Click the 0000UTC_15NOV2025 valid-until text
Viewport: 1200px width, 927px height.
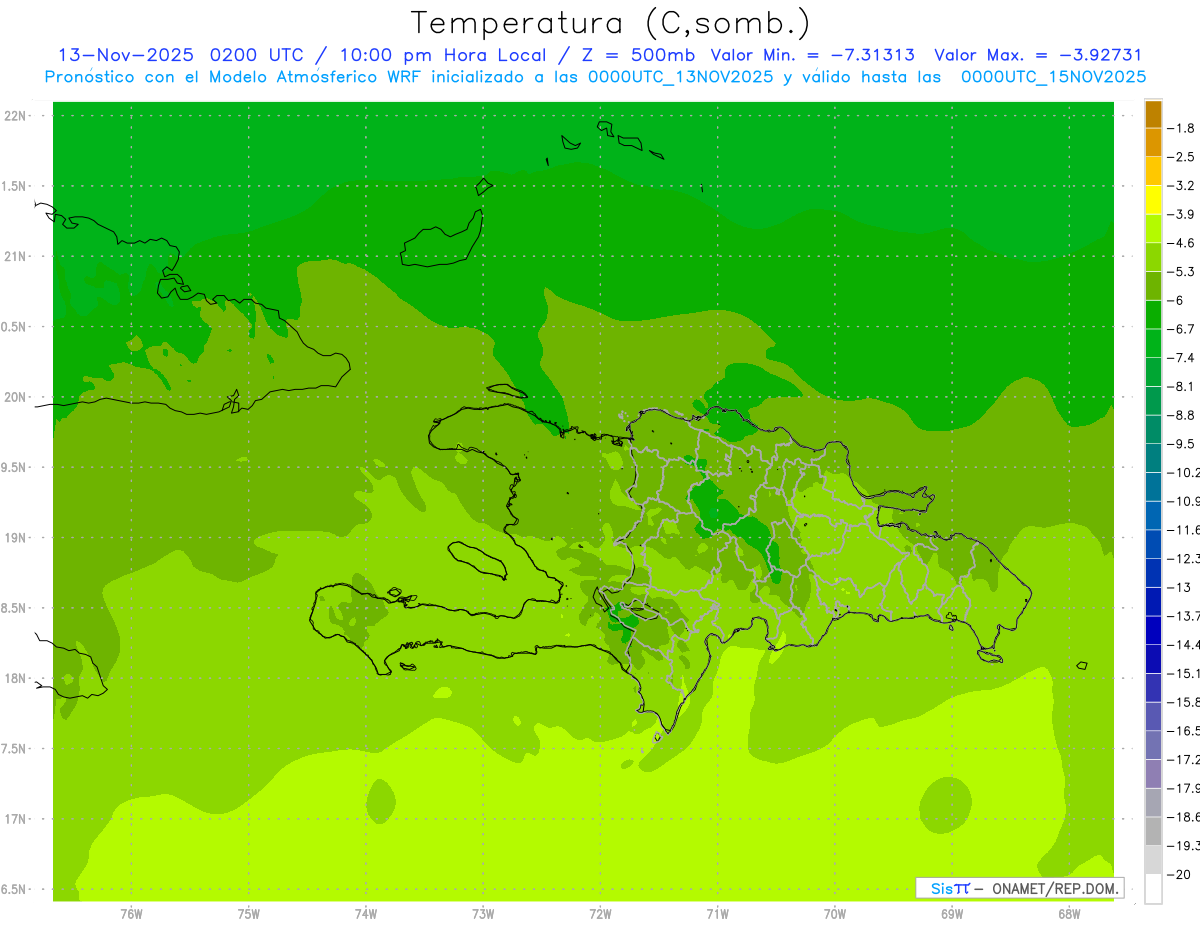click(1054, 77)
